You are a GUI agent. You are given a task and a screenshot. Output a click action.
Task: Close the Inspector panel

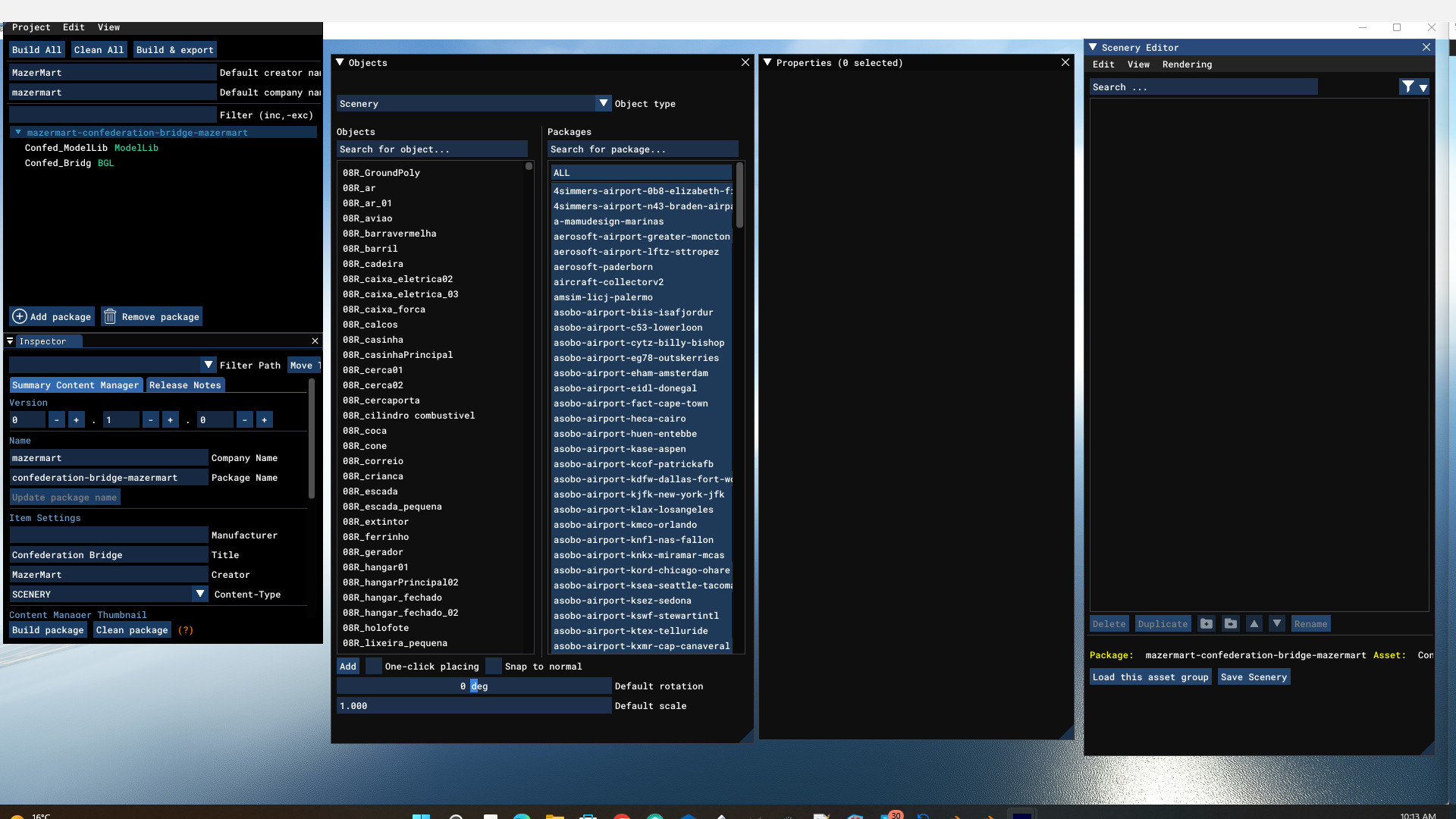click(x=315, y=341)
